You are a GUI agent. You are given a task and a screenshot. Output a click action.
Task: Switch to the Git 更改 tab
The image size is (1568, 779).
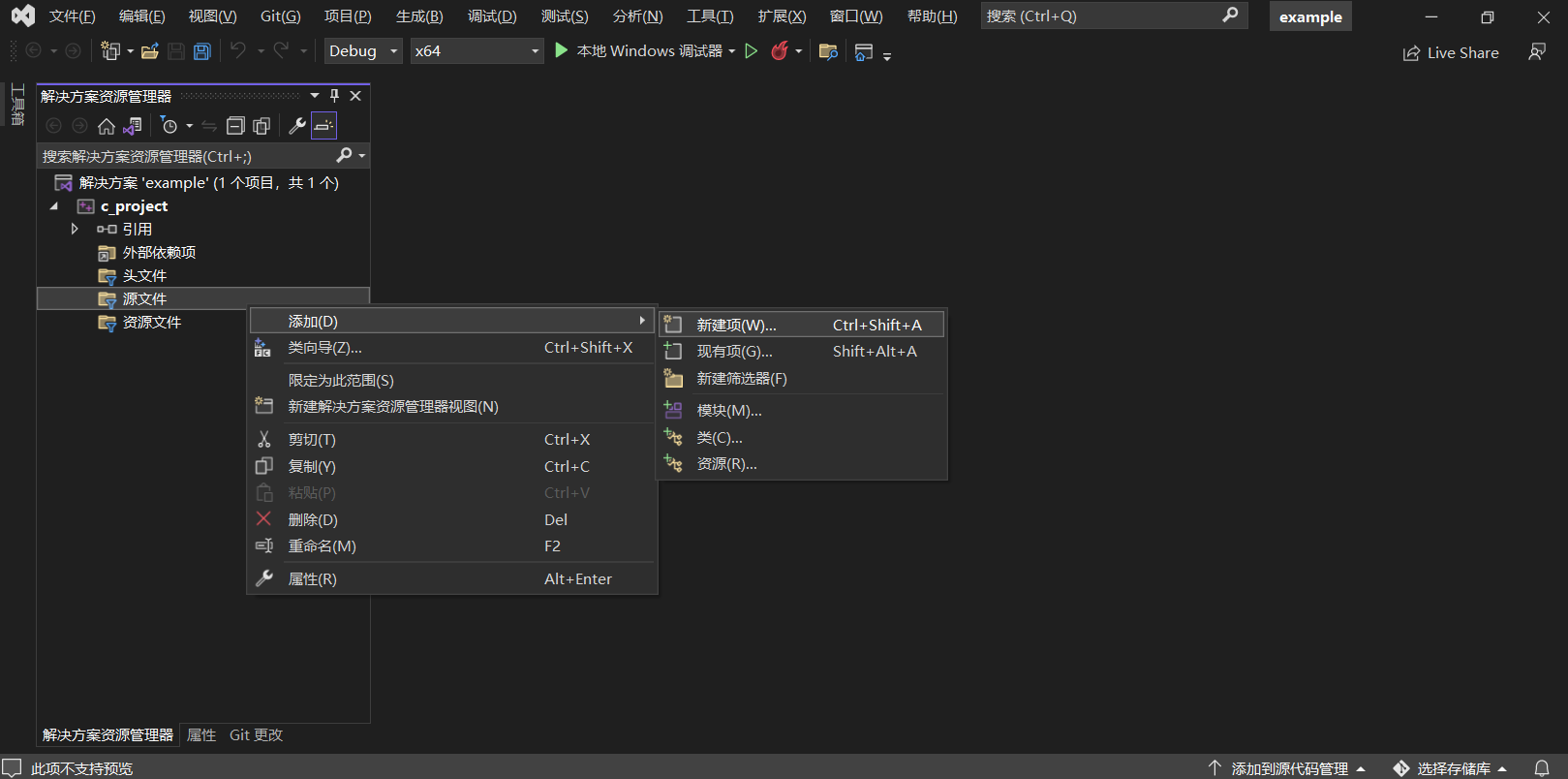coord(256,735)
